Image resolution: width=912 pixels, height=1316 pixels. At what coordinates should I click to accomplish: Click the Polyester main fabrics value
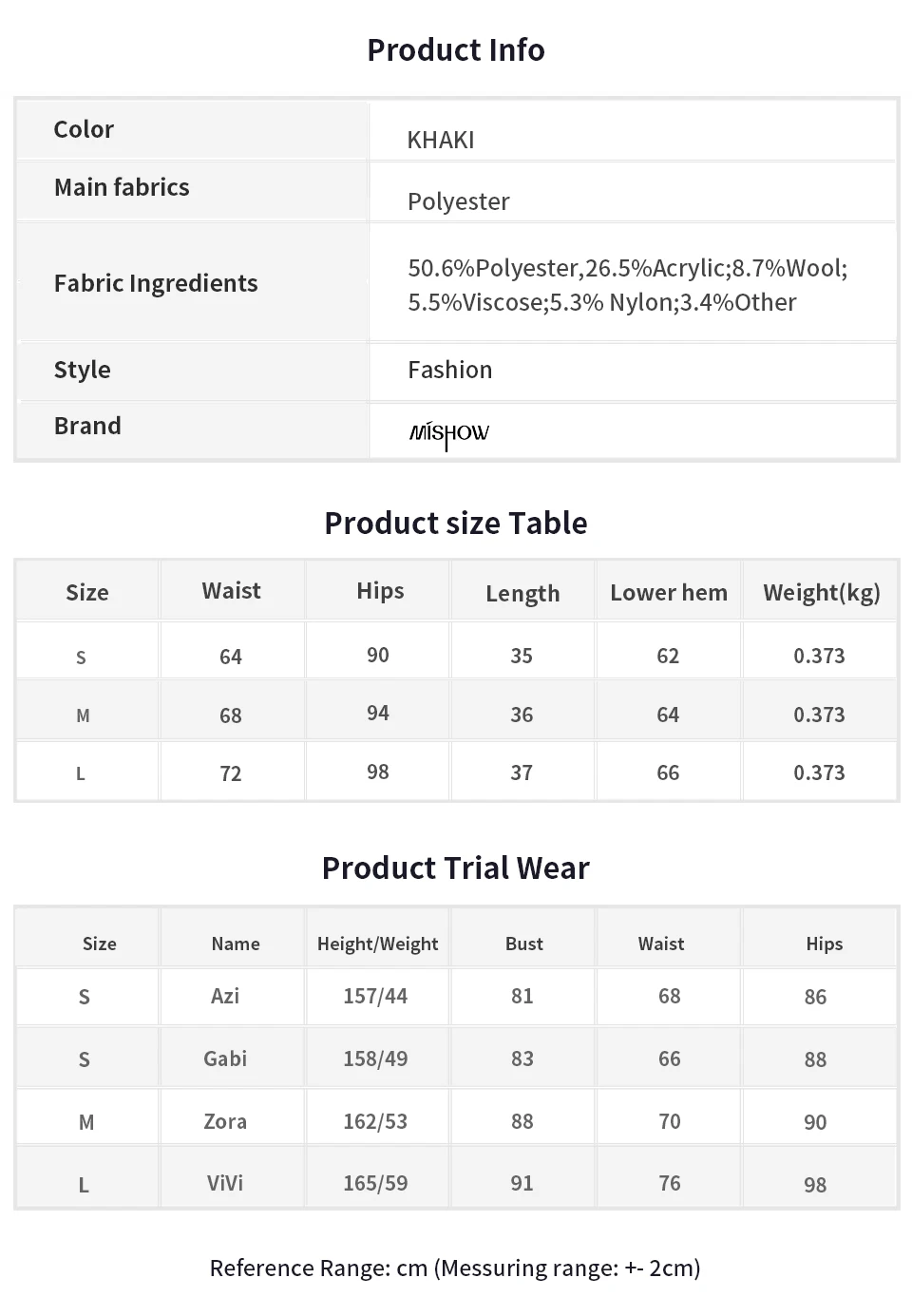[x=458, y=201]
